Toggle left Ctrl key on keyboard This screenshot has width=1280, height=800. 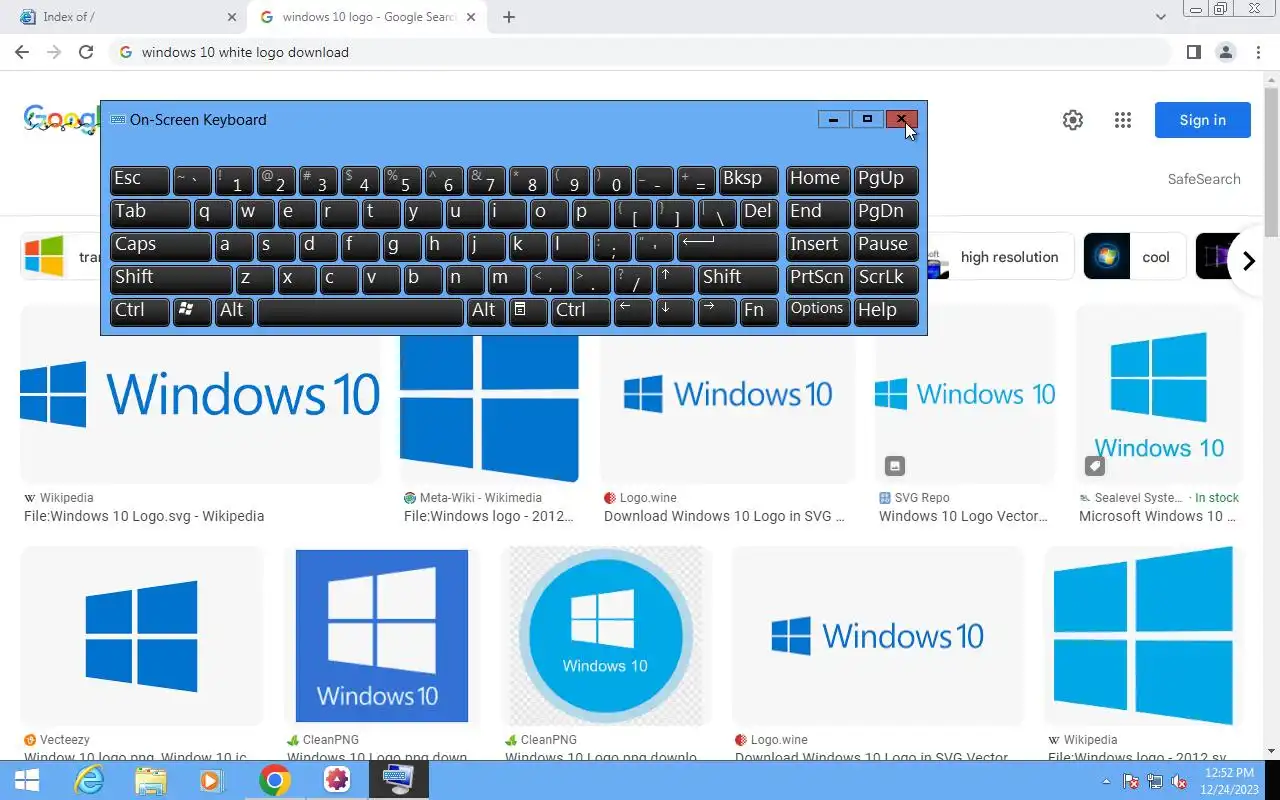click(140, 311)
